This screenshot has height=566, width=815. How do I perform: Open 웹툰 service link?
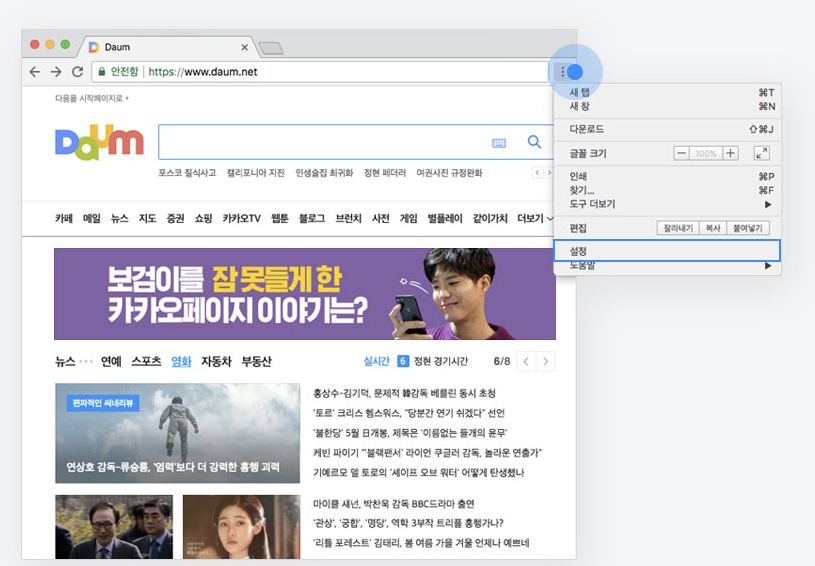280,219
